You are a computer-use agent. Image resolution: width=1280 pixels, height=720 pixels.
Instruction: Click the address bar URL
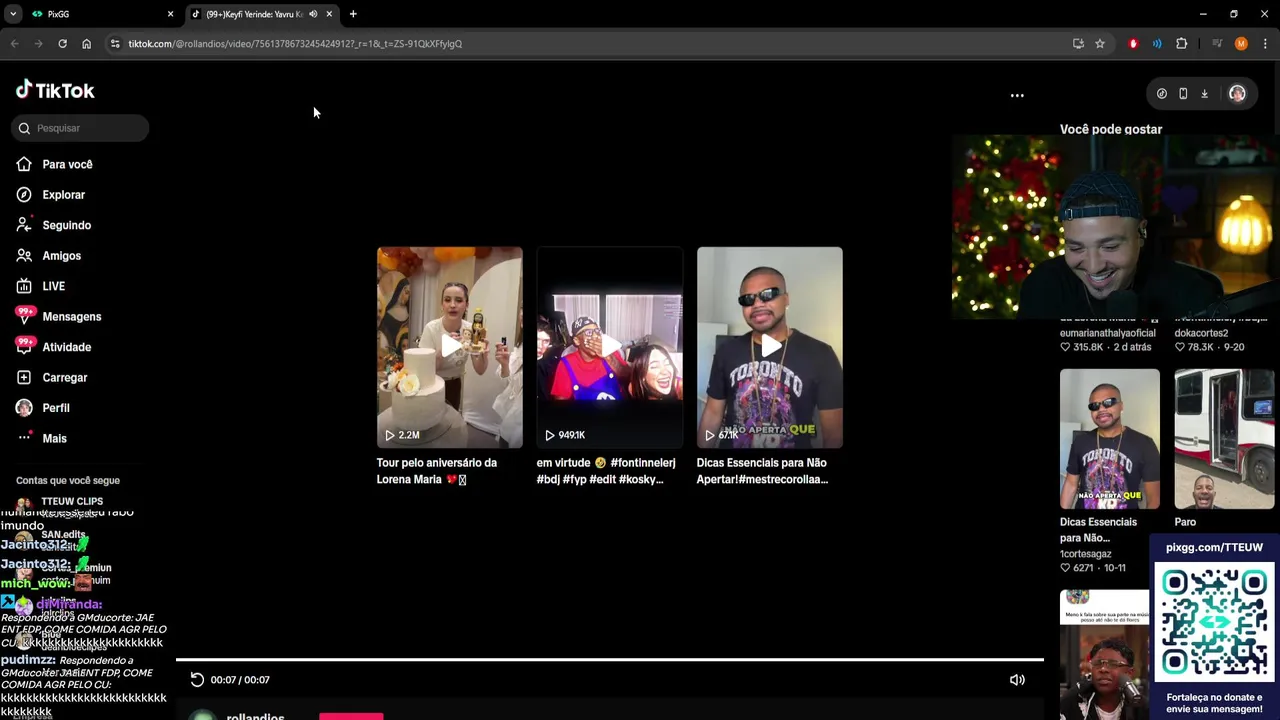tap(295, 44)
